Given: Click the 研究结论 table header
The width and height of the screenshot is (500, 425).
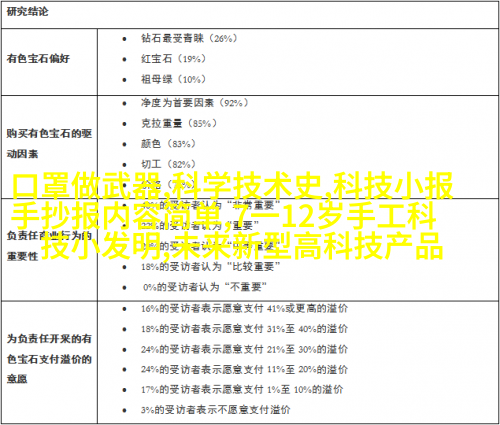Looking at the screenshot, I should click(27, 12).
